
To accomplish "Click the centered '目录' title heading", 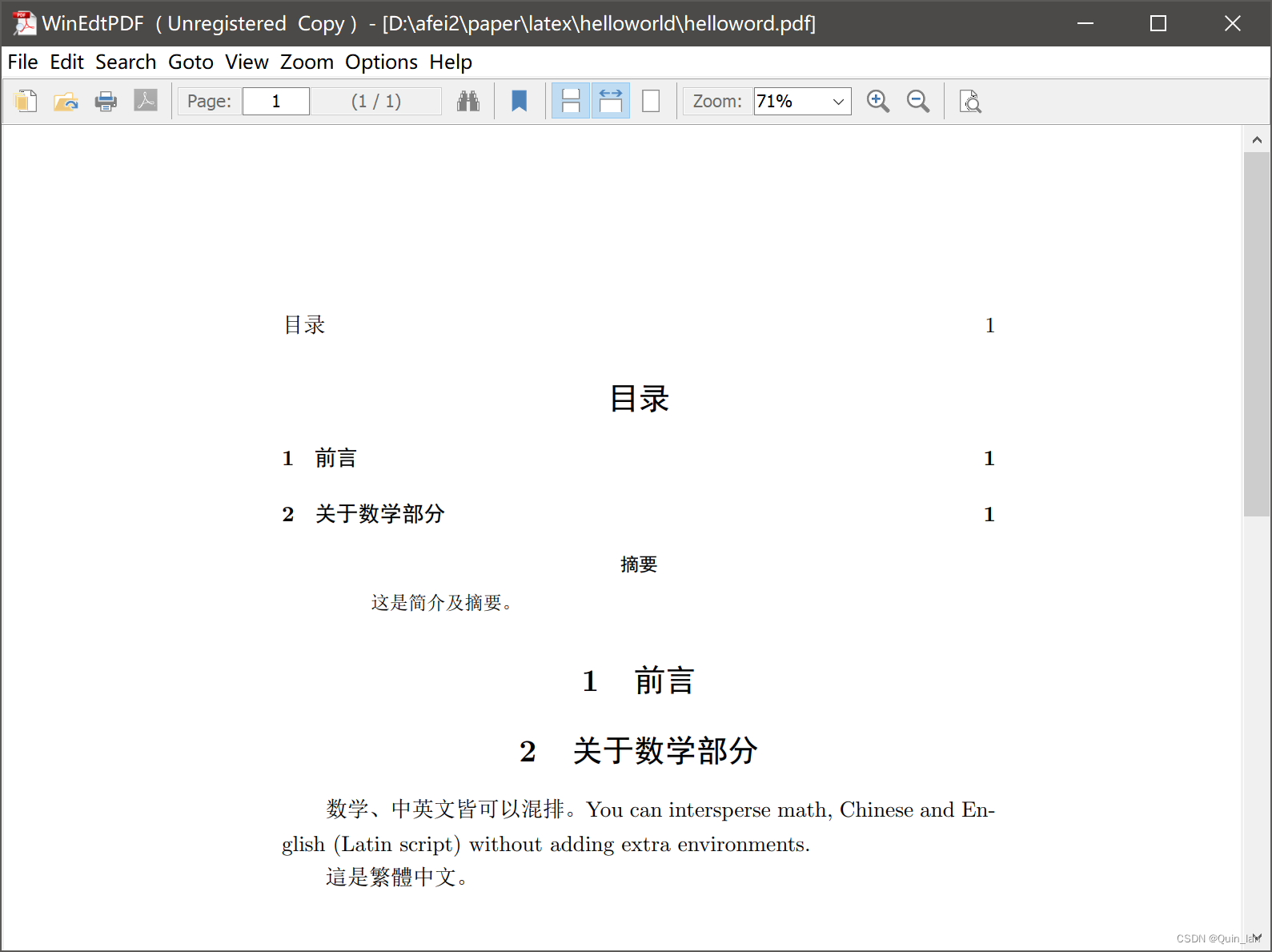I will pyautogui.click(x=639, y=399).
